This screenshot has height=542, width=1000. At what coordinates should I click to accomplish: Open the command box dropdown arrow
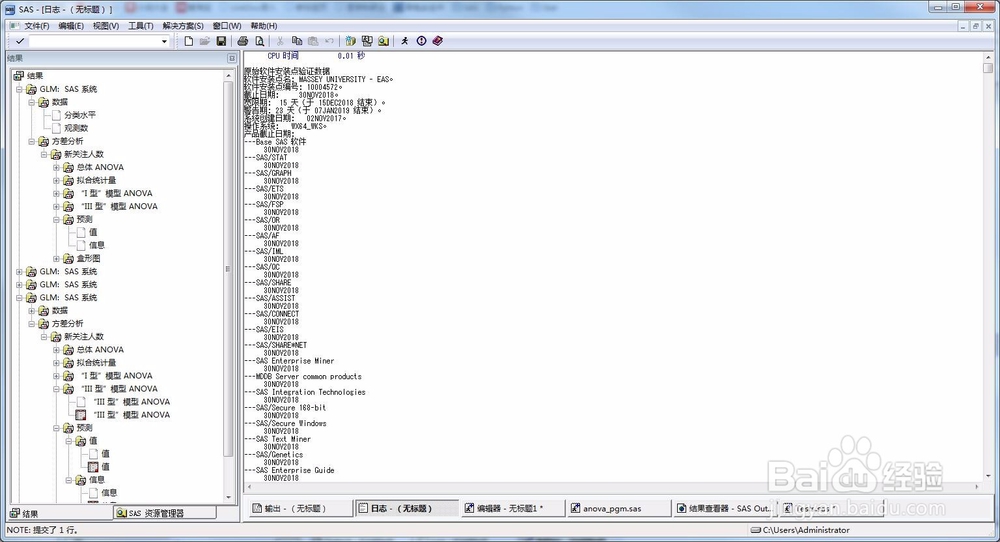(x=164, y=41)
